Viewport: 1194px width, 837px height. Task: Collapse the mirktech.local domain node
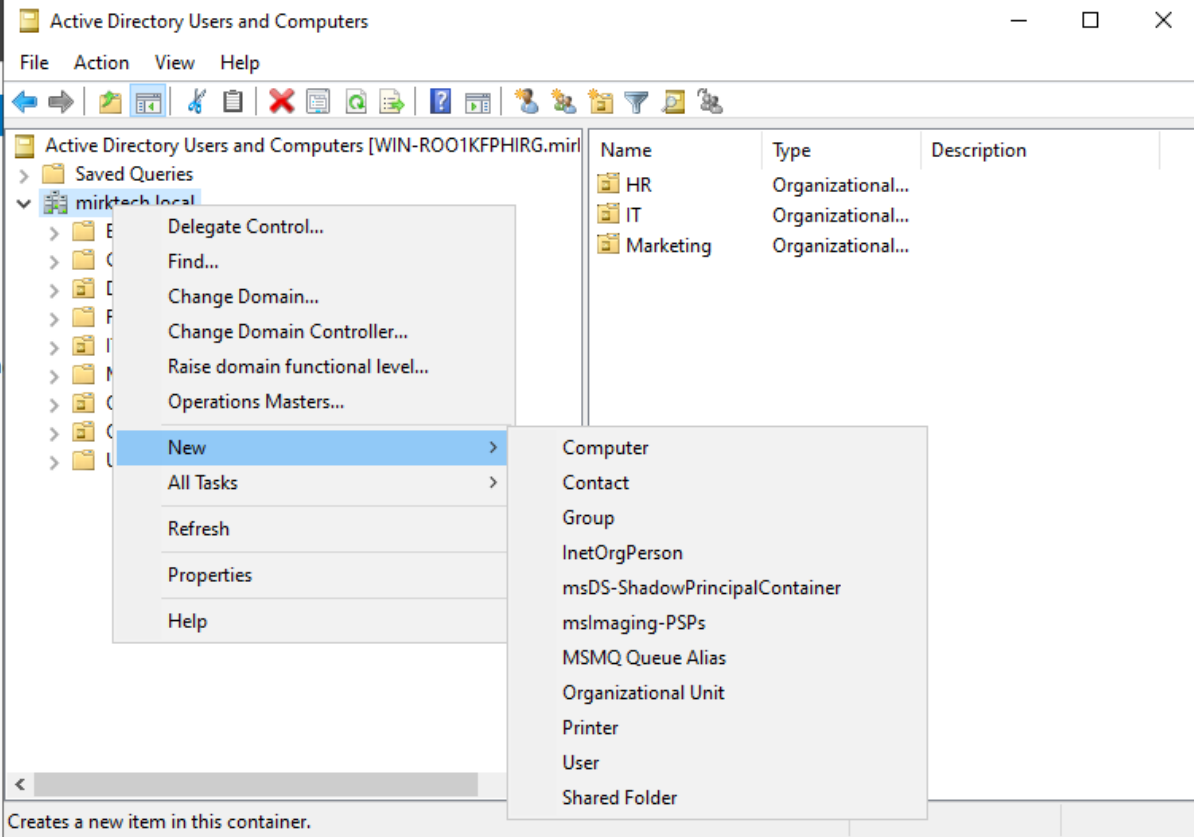pos(24,204)
